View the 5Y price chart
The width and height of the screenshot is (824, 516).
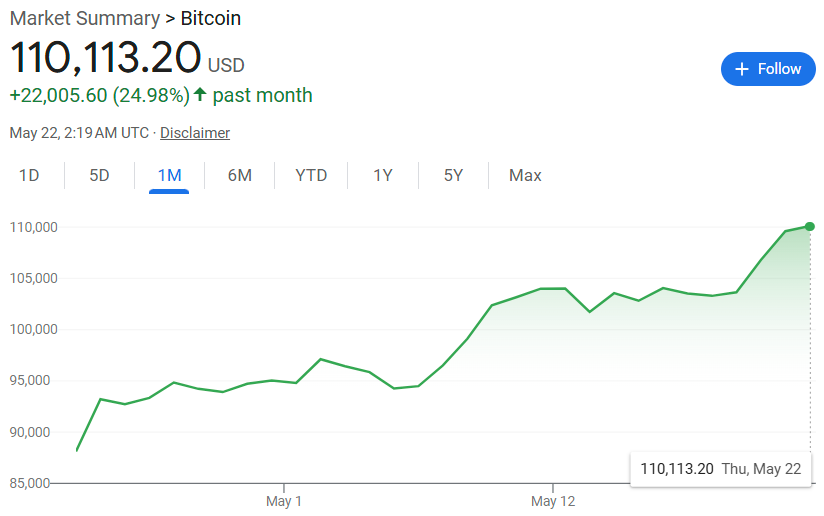(453, 176)
